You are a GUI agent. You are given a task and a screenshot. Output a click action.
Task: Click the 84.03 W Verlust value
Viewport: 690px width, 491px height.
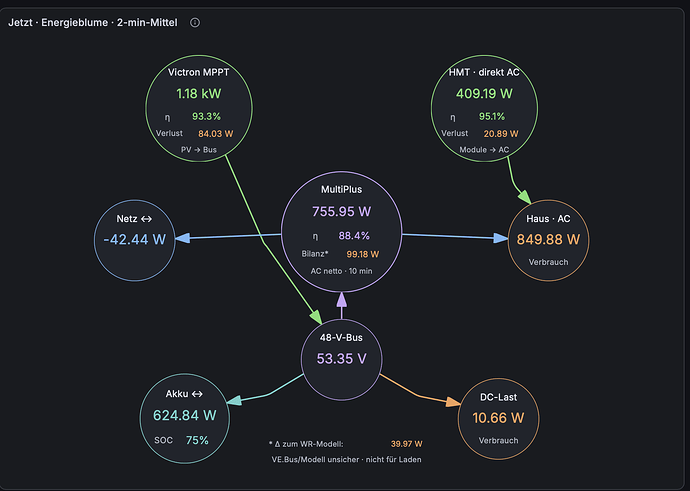point(216,134)
